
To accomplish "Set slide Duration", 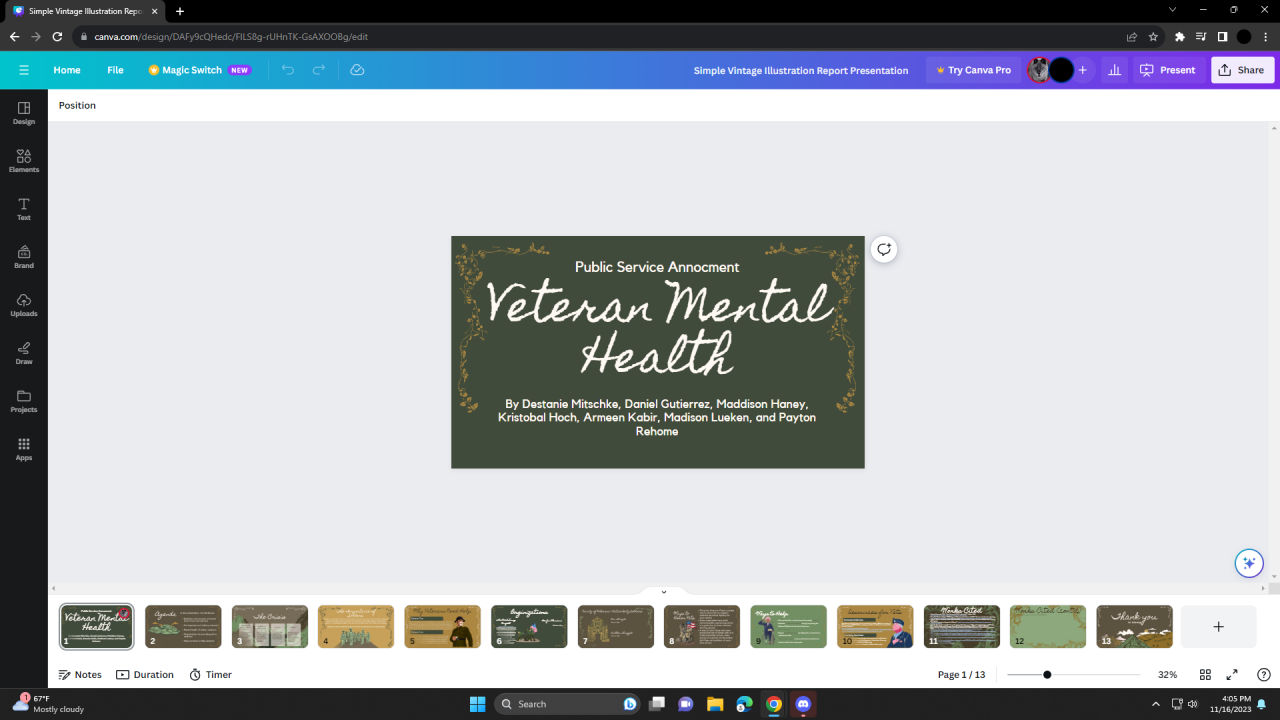I will (x=145, y=675).
